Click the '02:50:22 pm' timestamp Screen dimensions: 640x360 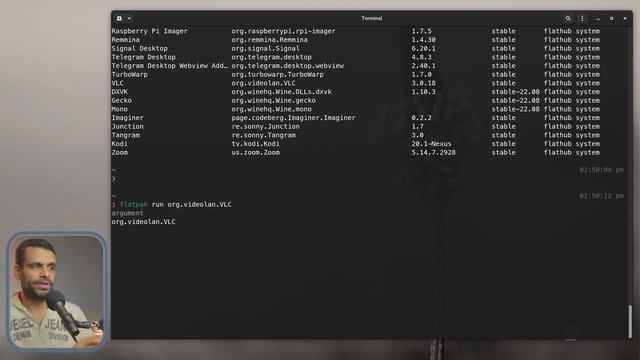click(x=602, y=196)
